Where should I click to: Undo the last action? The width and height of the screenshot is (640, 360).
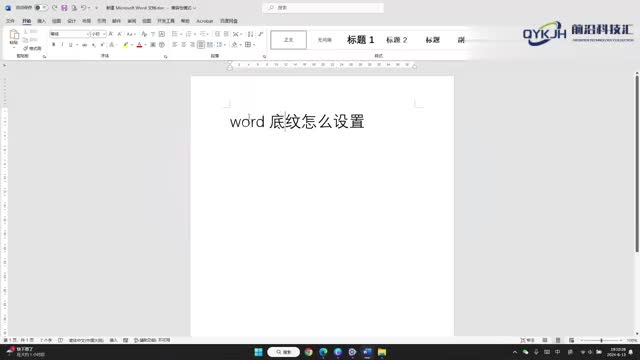[x=83, y=8]
